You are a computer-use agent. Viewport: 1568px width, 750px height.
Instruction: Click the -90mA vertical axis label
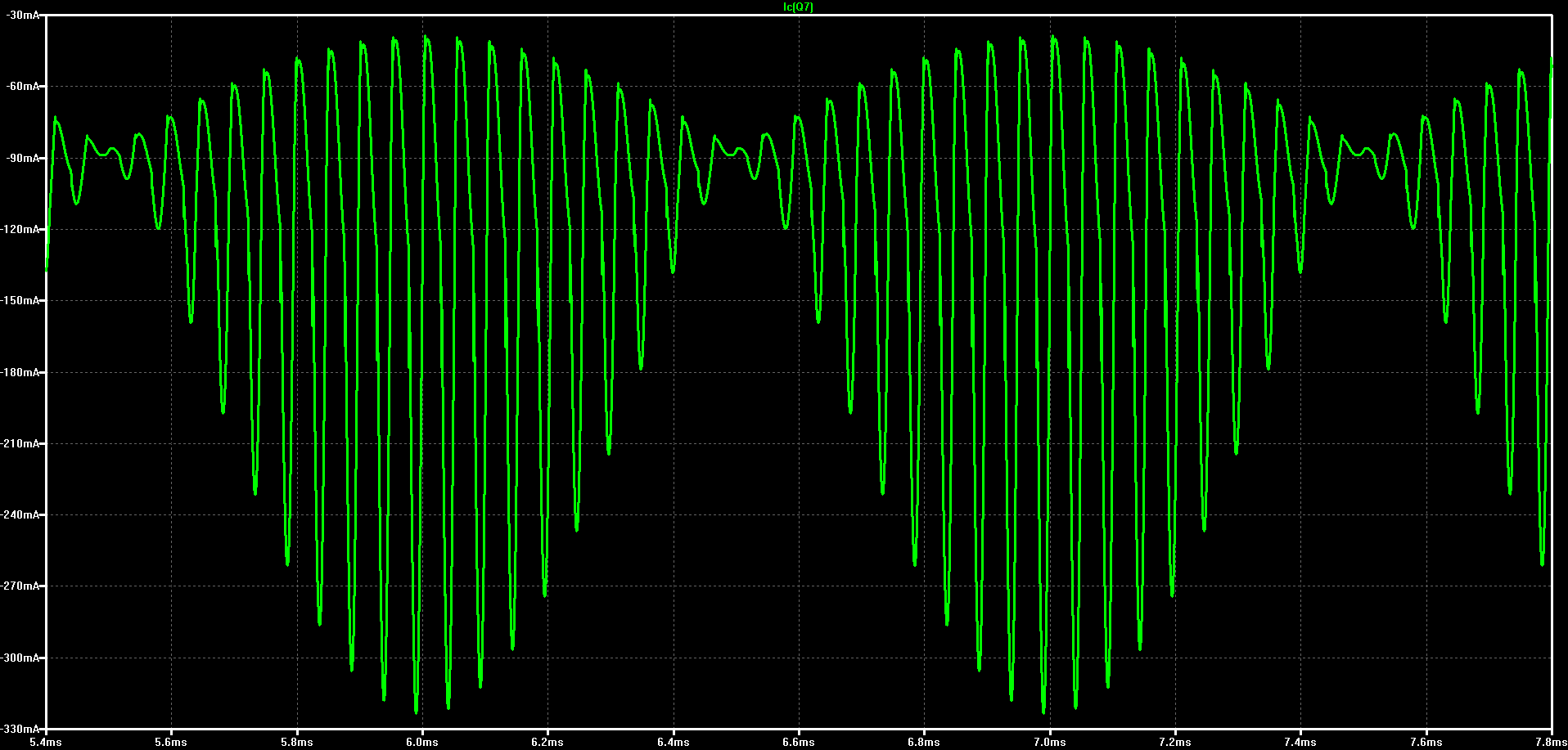22,158
